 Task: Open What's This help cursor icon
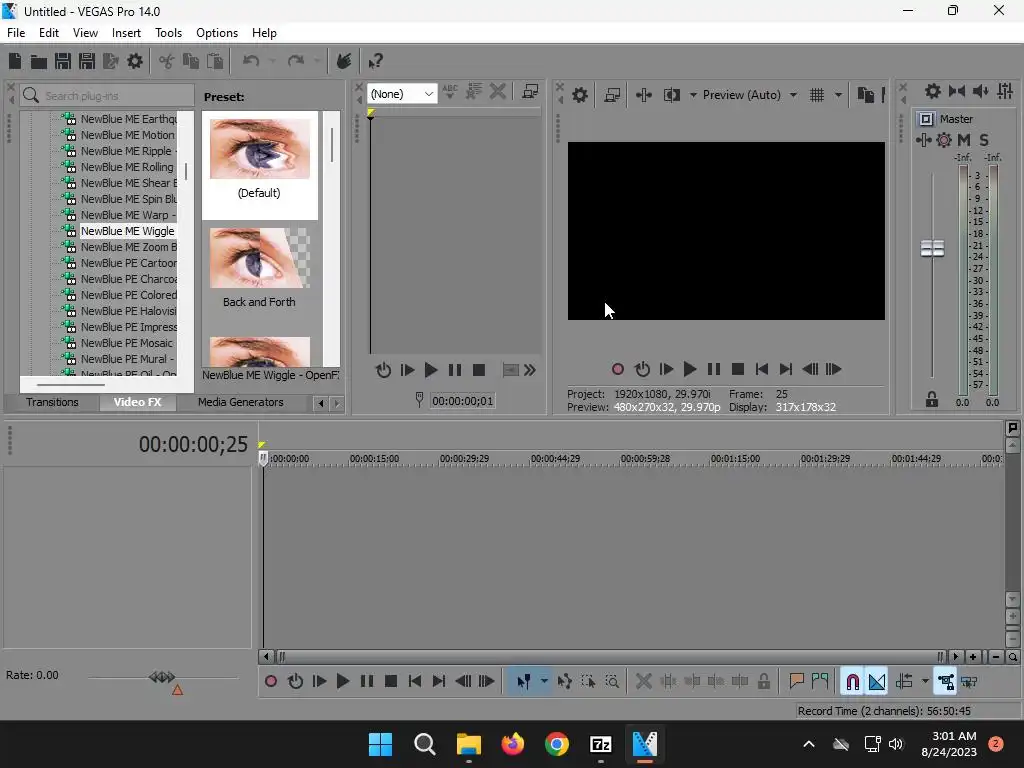tap(375, 61)
